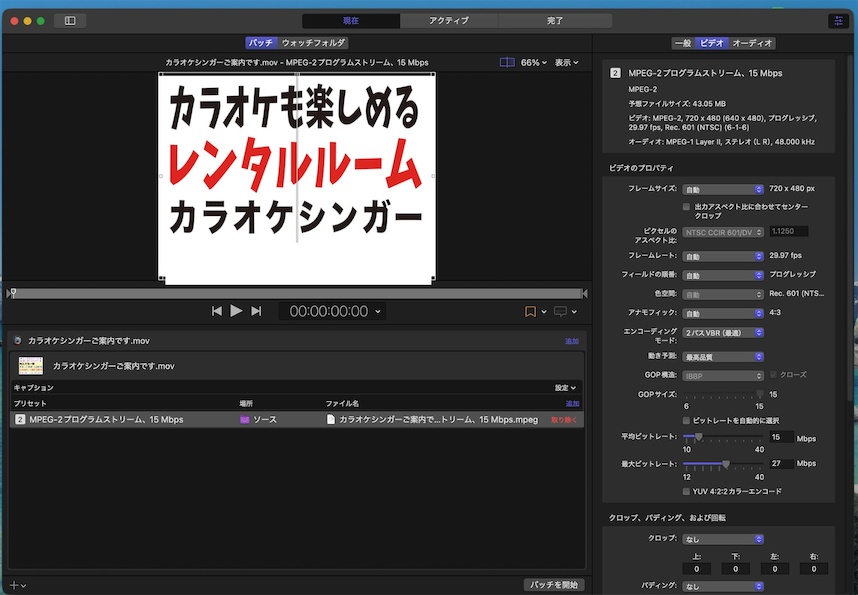Enable YUV 4:2:2 color encode checkbox
The width and height of the screenshot is (858, 595).
(x=687, y=491)
